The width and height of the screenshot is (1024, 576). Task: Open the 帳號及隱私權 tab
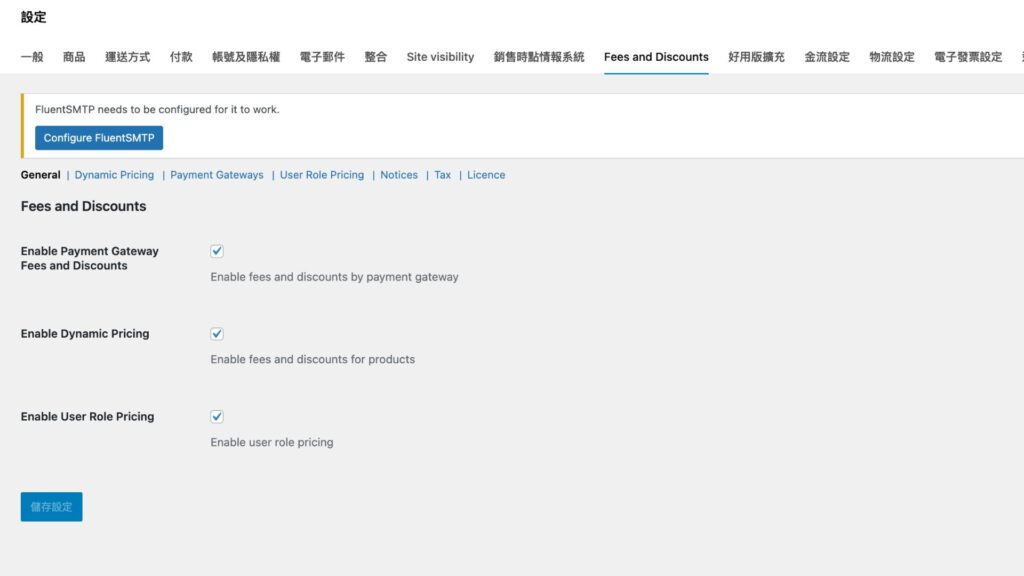(246, 57)
